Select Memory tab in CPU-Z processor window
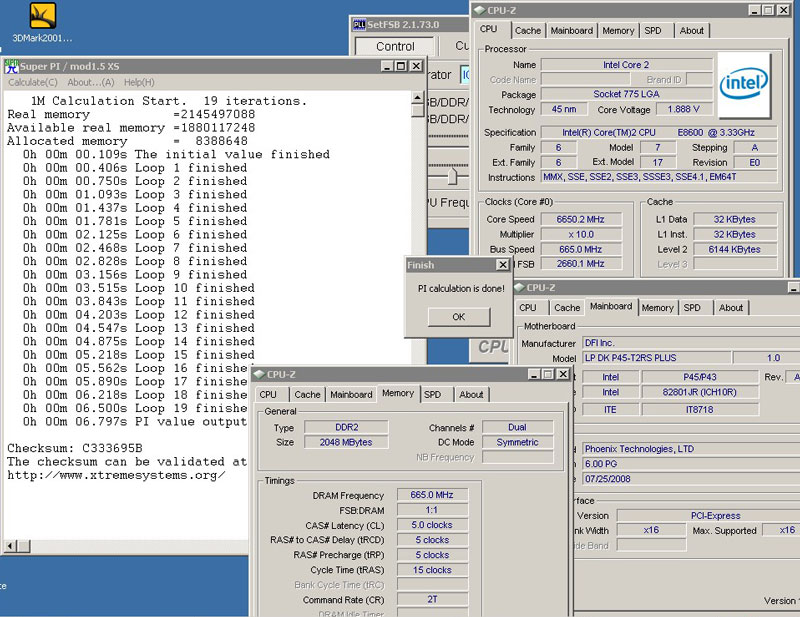800x617 pixels. [617, 31]
